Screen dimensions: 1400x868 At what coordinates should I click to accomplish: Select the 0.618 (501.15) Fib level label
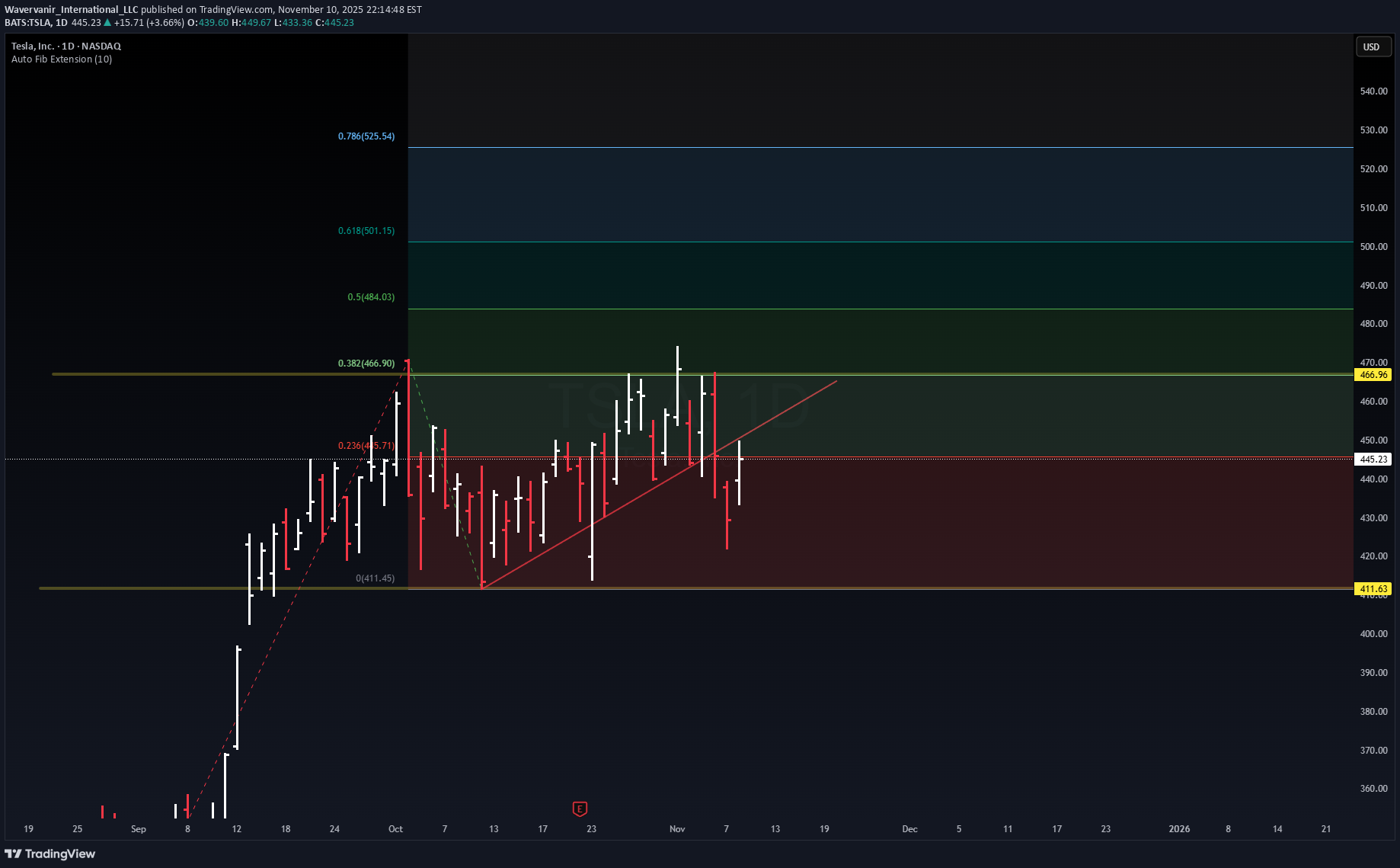pyautogui.click(x=366, y=231)
